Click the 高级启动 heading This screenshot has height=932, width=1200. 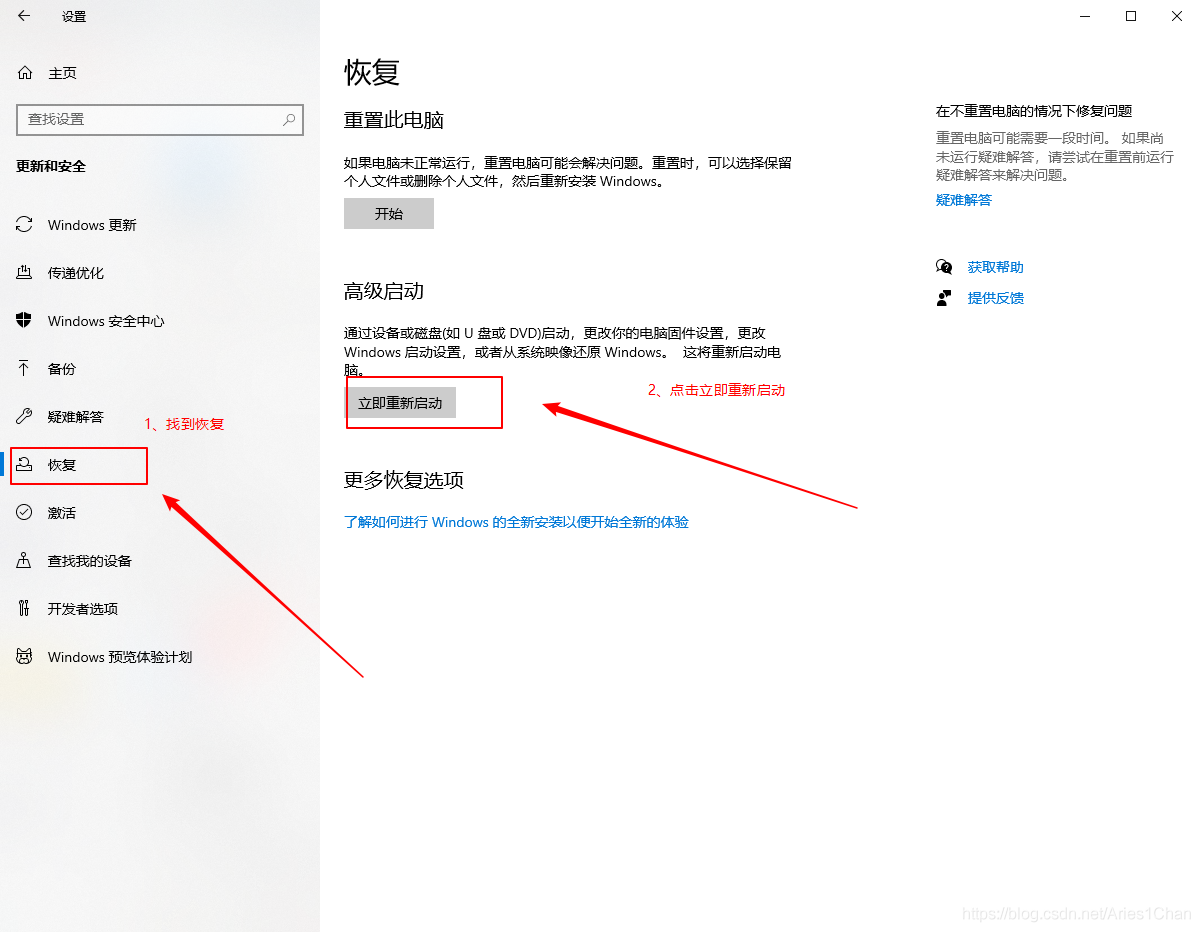click(384, 291)
